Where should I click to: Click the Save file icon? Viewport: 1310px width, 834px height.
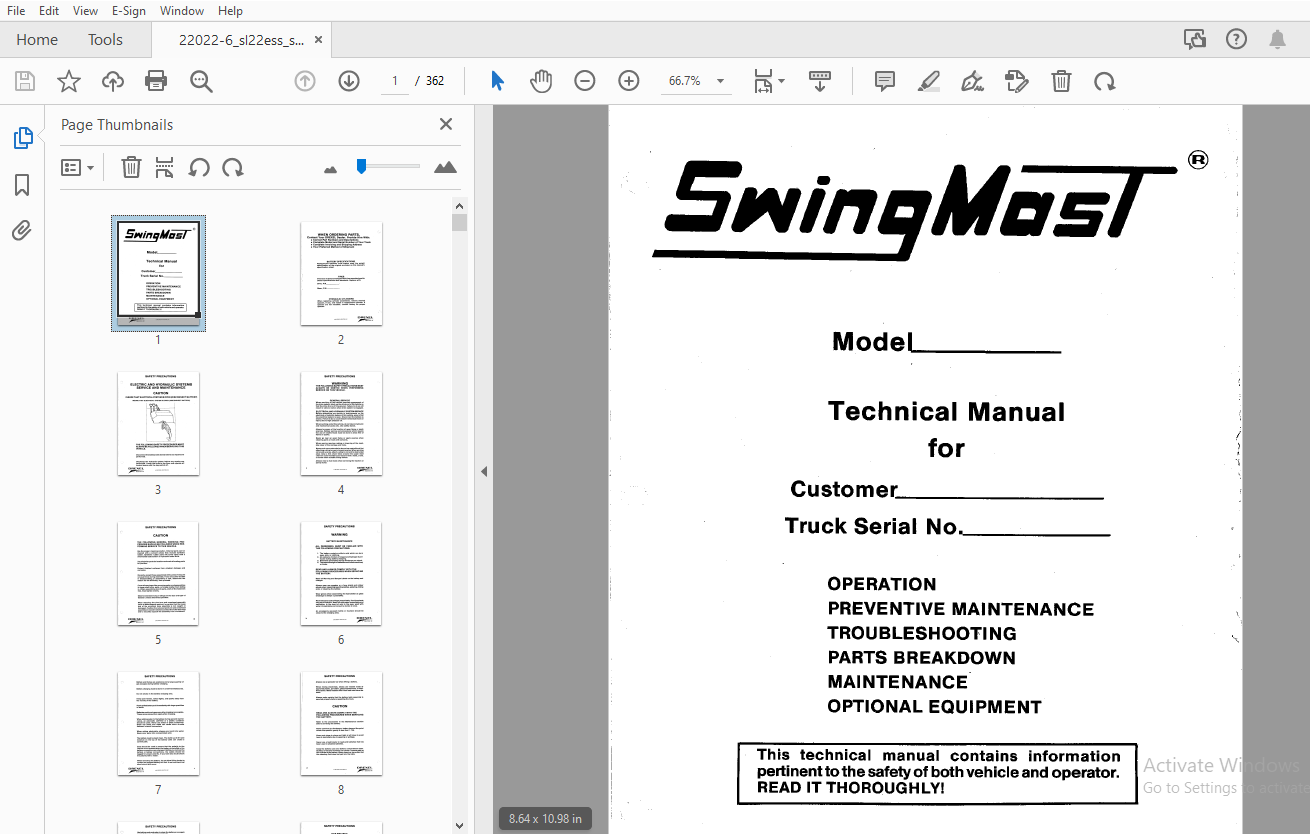25,81
